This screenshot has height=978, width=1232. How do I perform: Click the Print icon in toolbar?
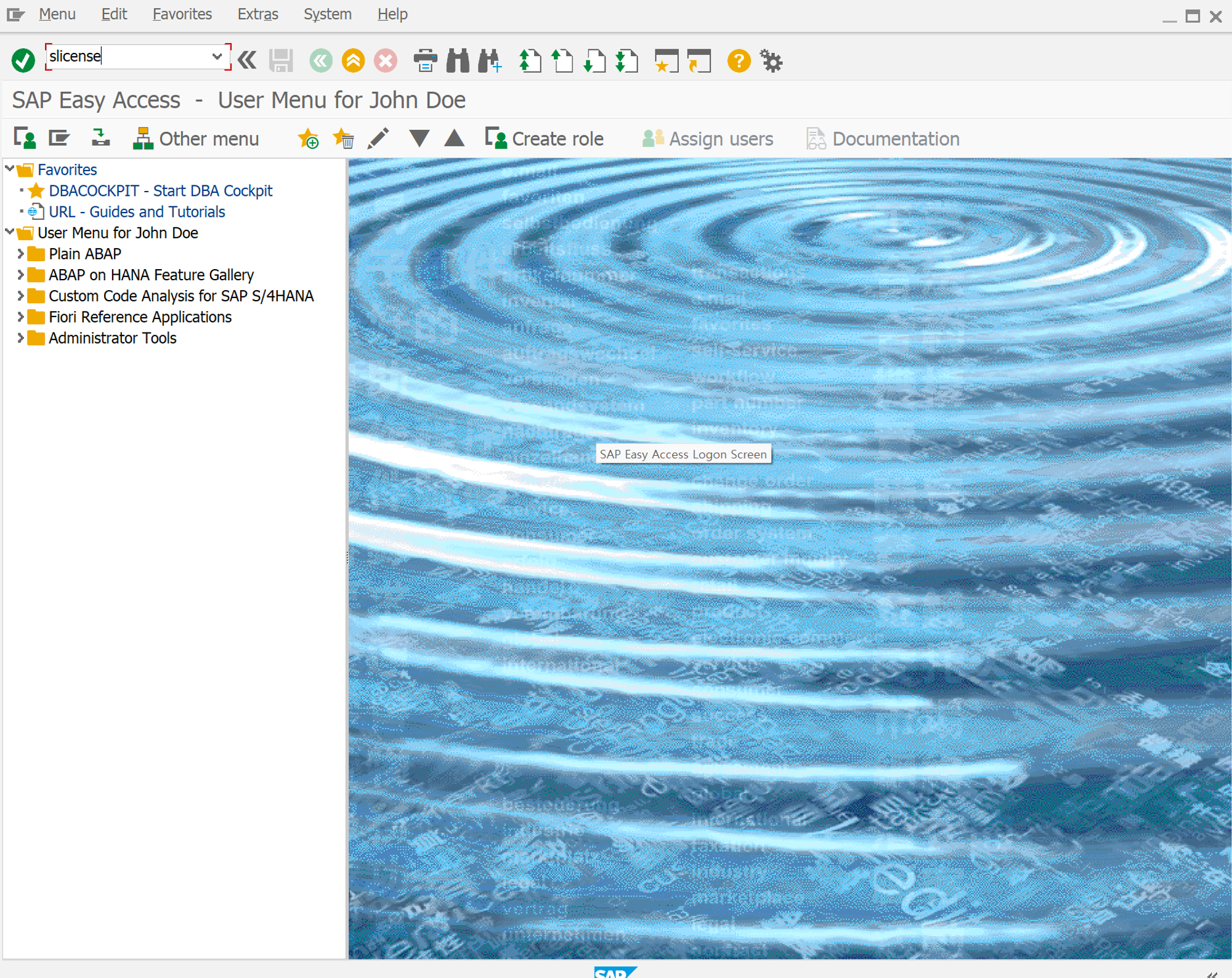coord(425,60)
